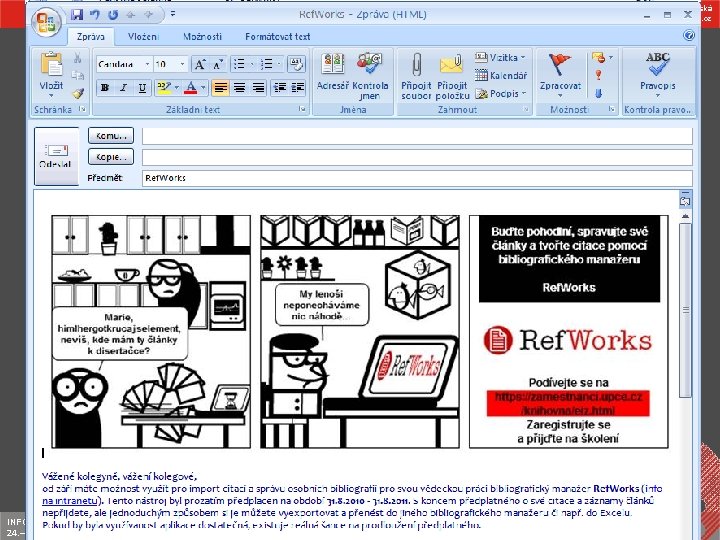
Task: Redo the last action
Action: 113,15
